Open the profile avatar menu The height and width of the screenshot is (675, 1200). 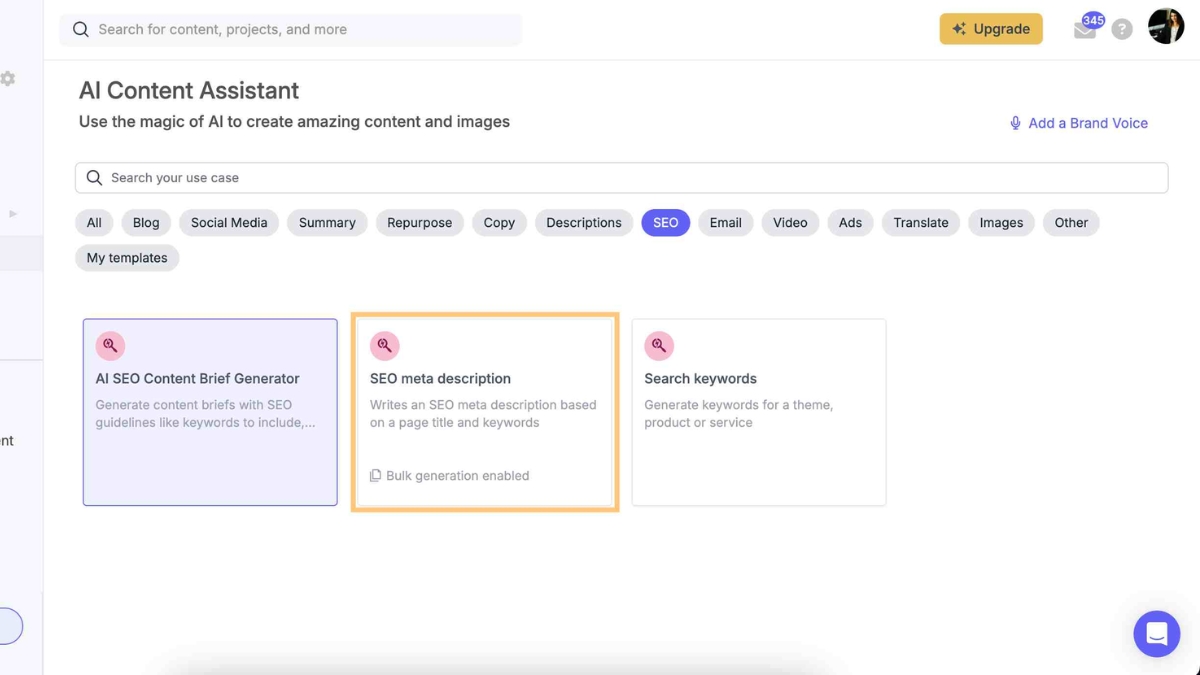(1166, 26)
